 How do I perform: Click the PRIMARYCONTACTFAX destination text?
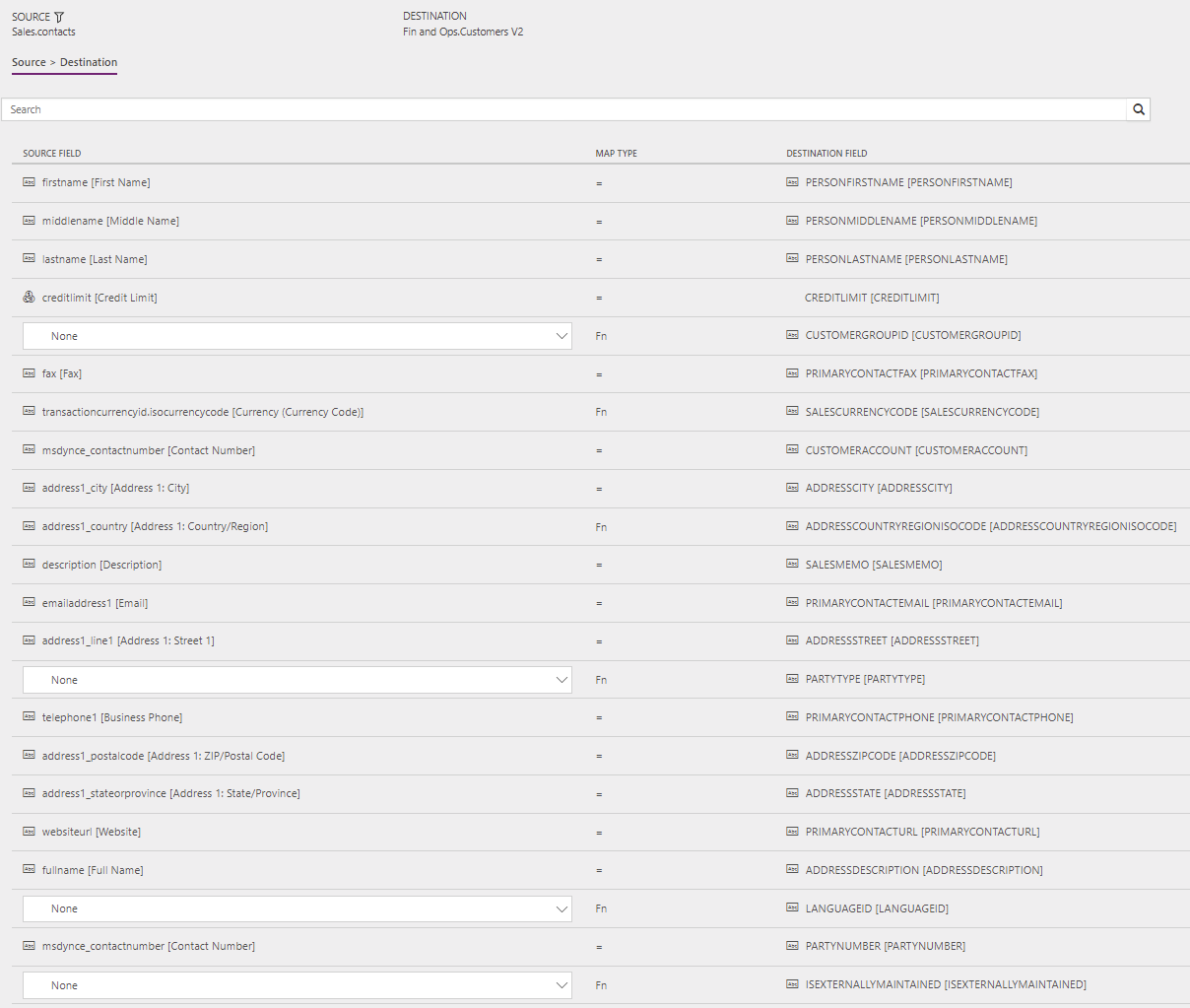point(921,373)
